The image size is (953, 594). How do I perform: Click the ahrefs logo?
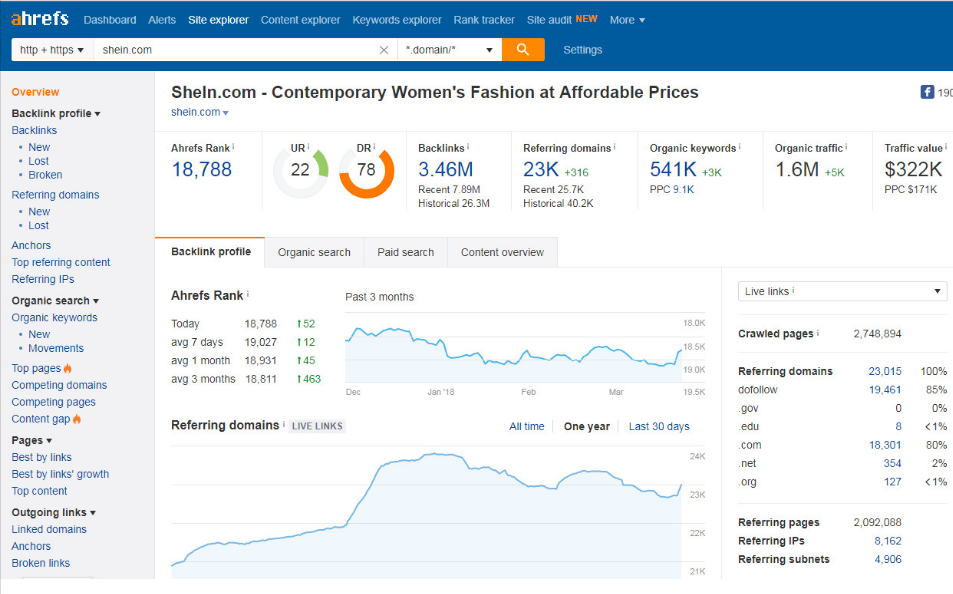point(39,19)
